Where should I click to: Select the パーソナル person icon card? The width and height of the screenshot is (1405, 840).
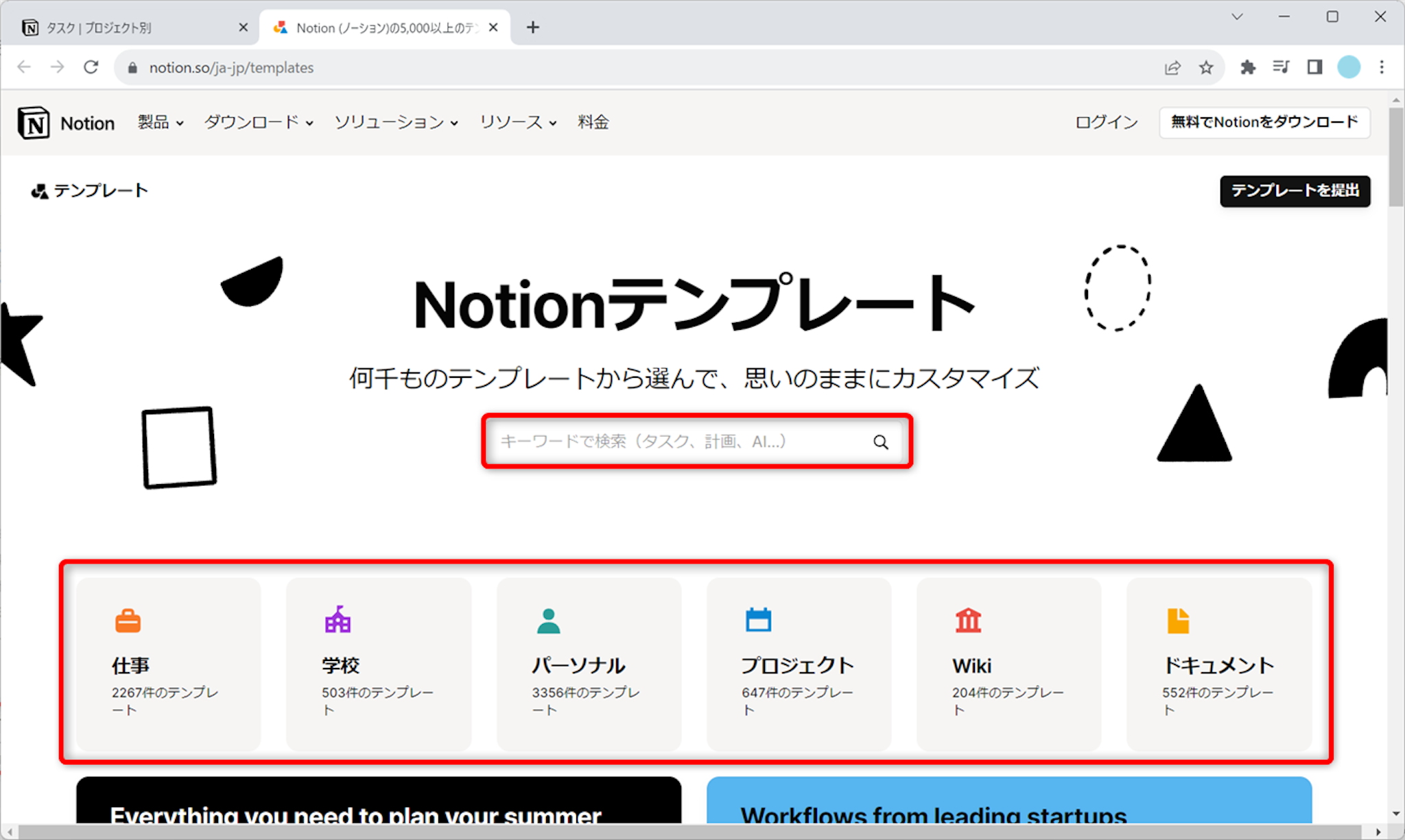(589, 663)
